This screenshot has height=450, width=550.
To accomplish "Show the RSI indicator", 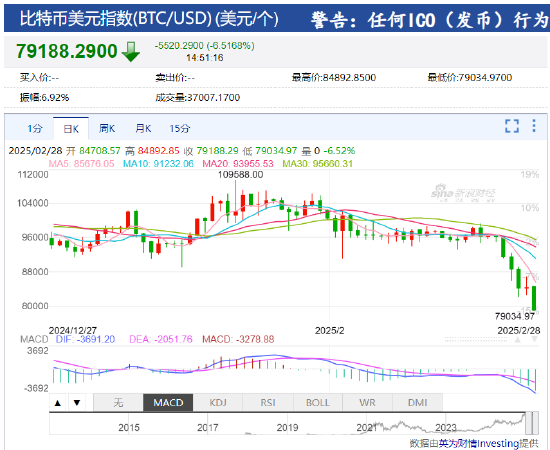I will (x=268, y=403).
